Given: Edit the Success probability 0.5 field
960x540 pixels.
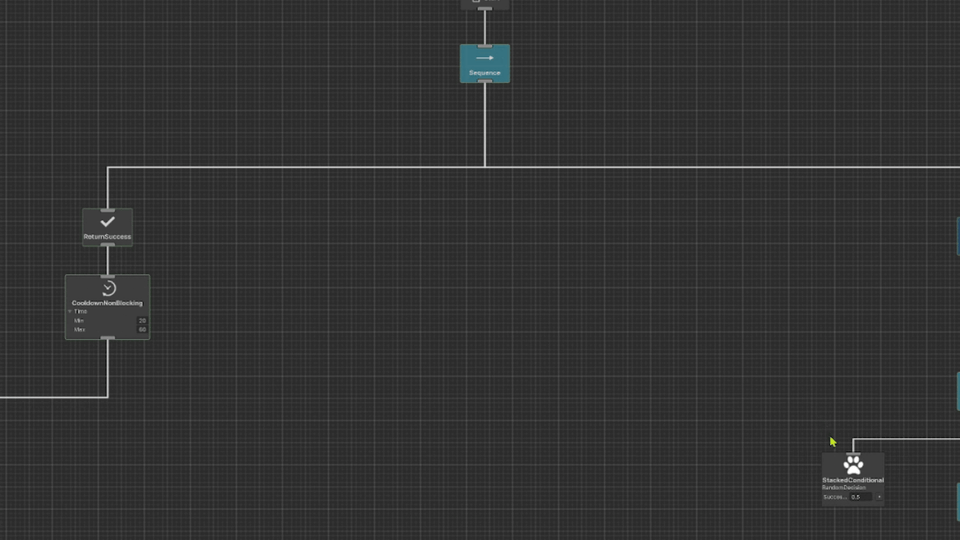Looking at the screenshot, I should pos(861,497).
